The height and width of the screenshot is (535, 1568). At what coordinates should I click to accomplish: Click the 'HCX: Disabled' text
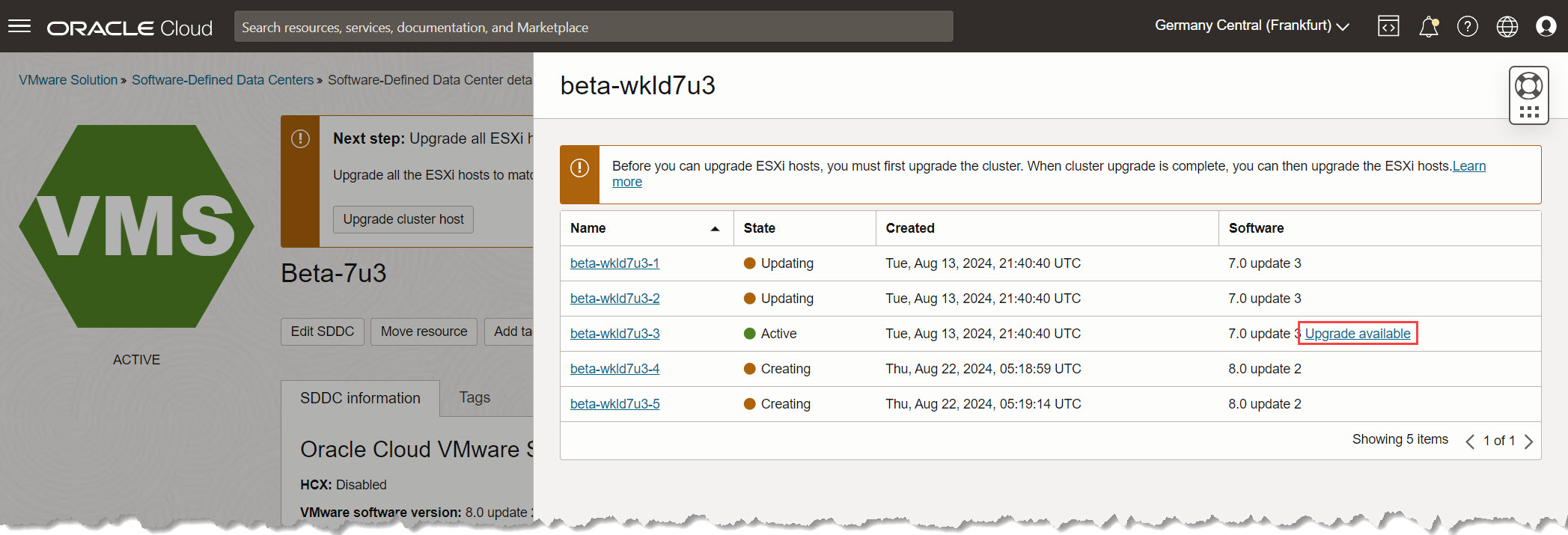344,485
